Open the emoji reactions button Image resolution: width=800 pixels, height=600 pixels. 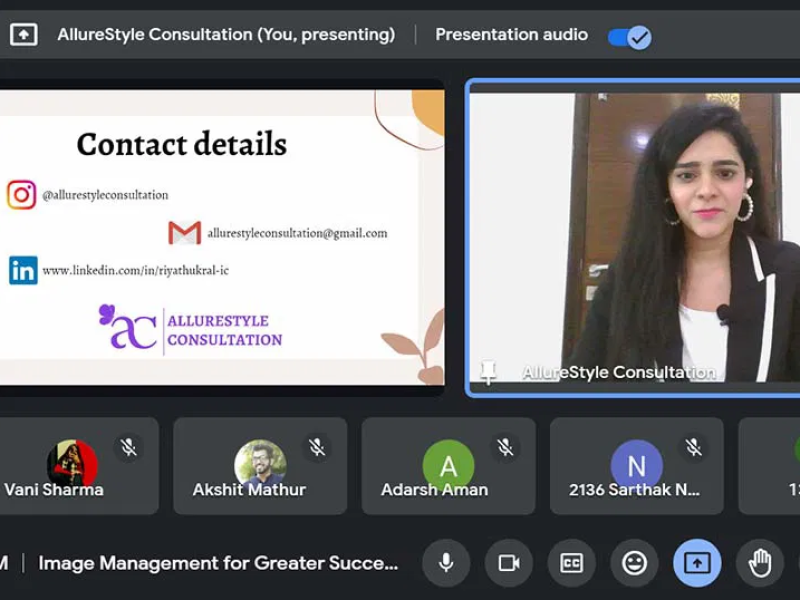pyautogui.click(x=634, y=563)
